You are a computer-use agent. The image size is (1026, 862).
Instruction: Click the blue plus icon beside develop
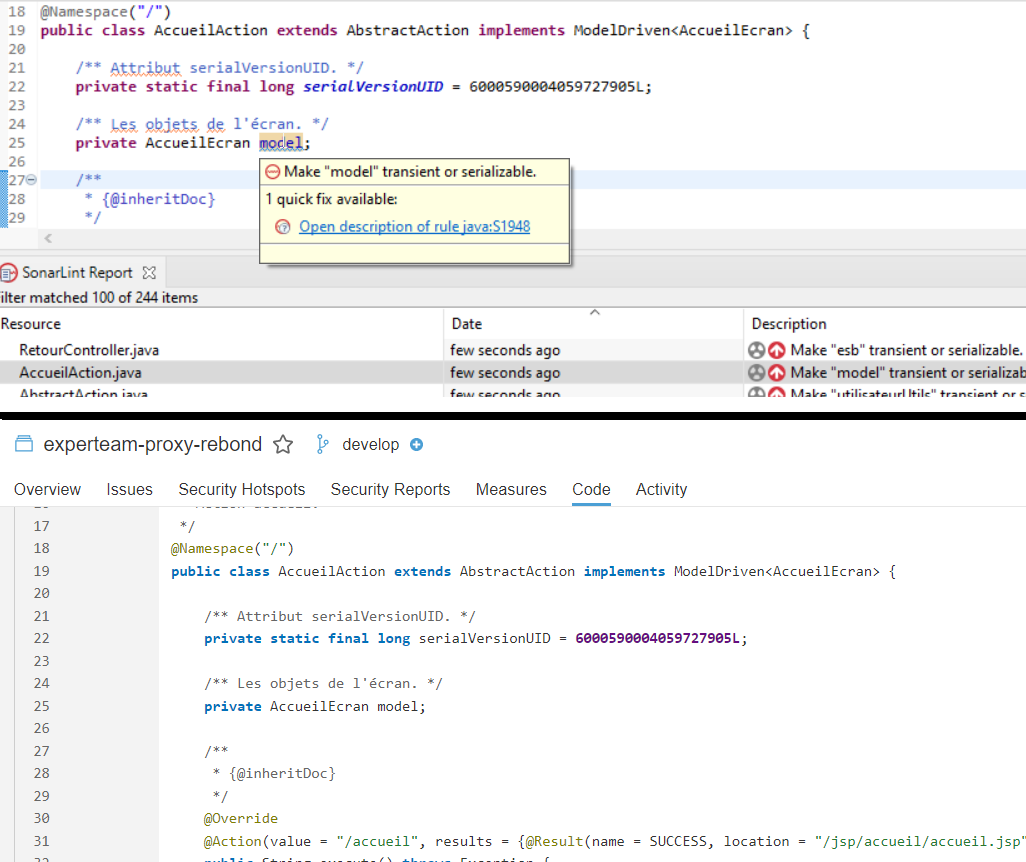pyautogui.click(x=417, y=445)
